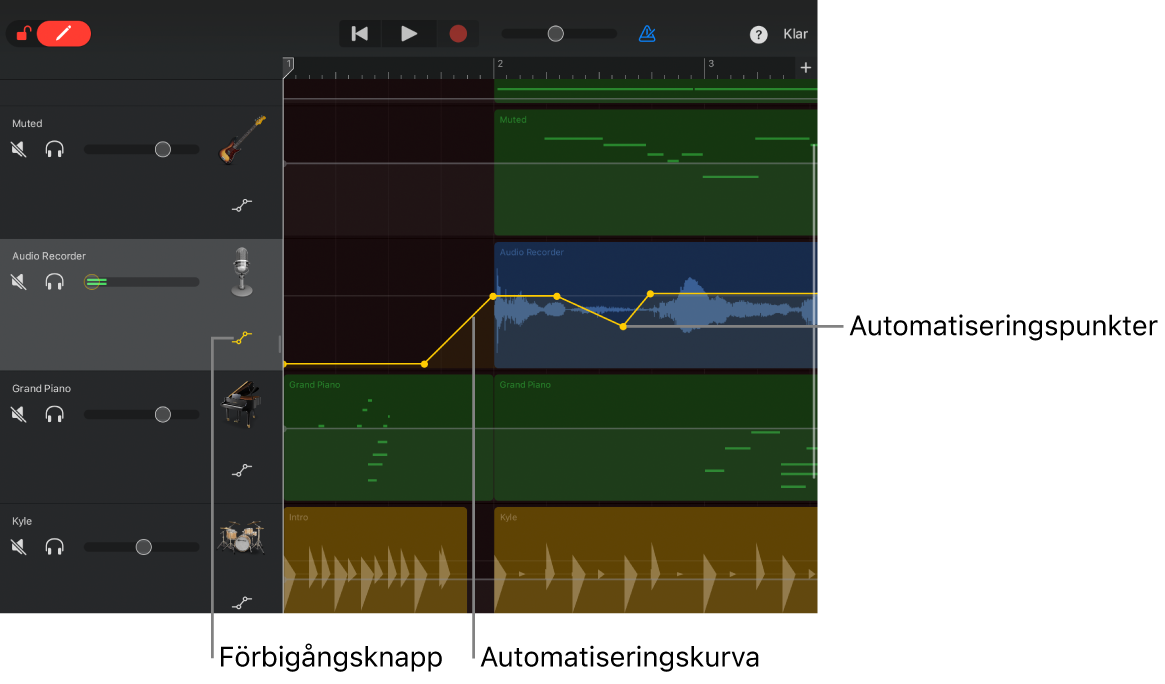Select the lowest automation point in waveform

(623, 327)
